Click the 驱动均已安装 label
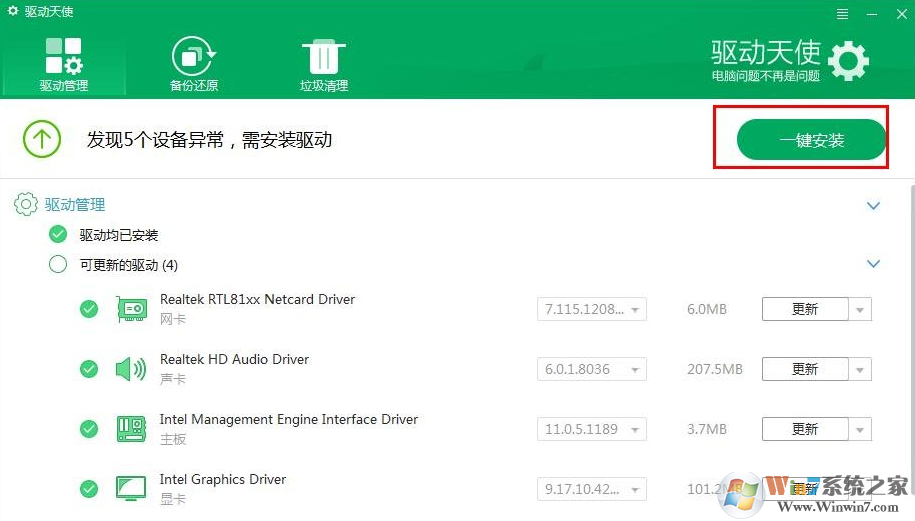This screenshot has width=915, height=521. coord(119,235)
